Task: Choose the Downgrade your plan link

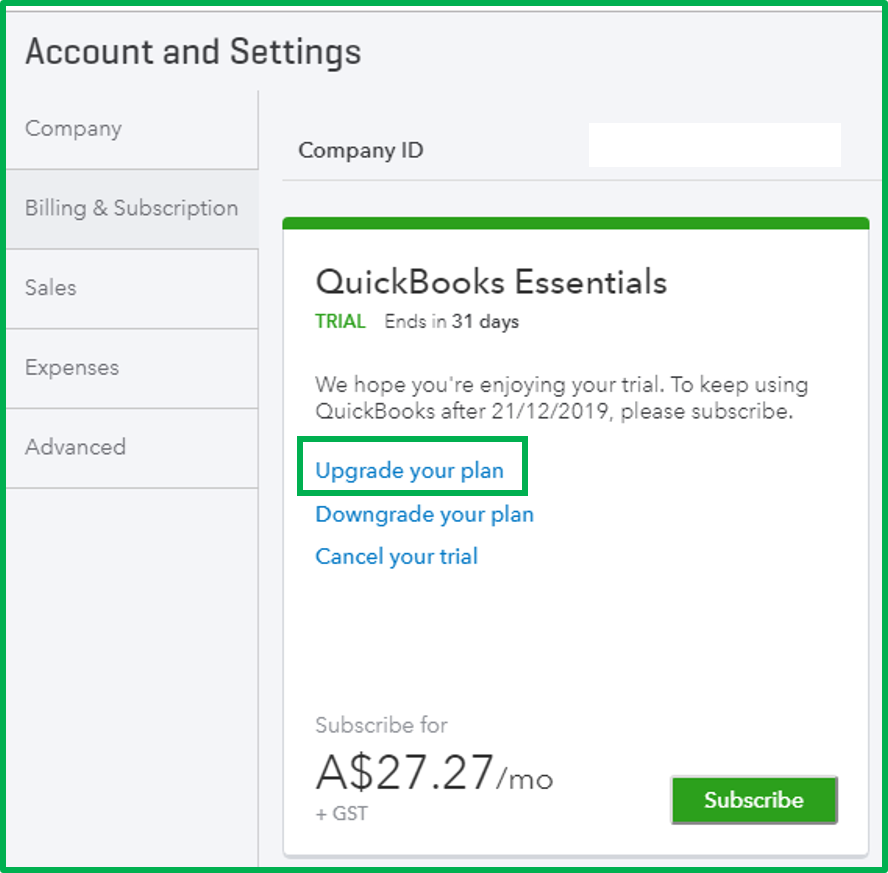Action: tap(424, 515)
